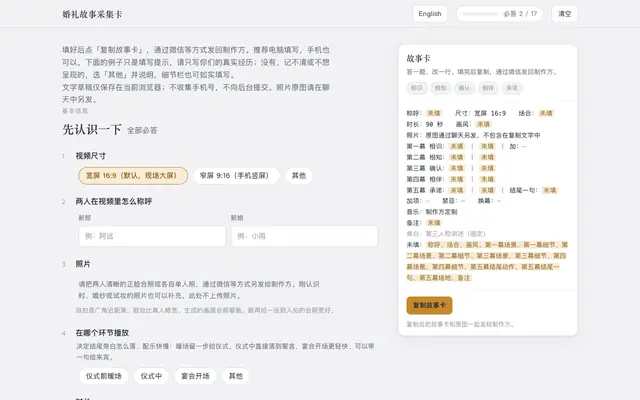
Task: Click the 照片 question label
Action: (x=83, y=264)
